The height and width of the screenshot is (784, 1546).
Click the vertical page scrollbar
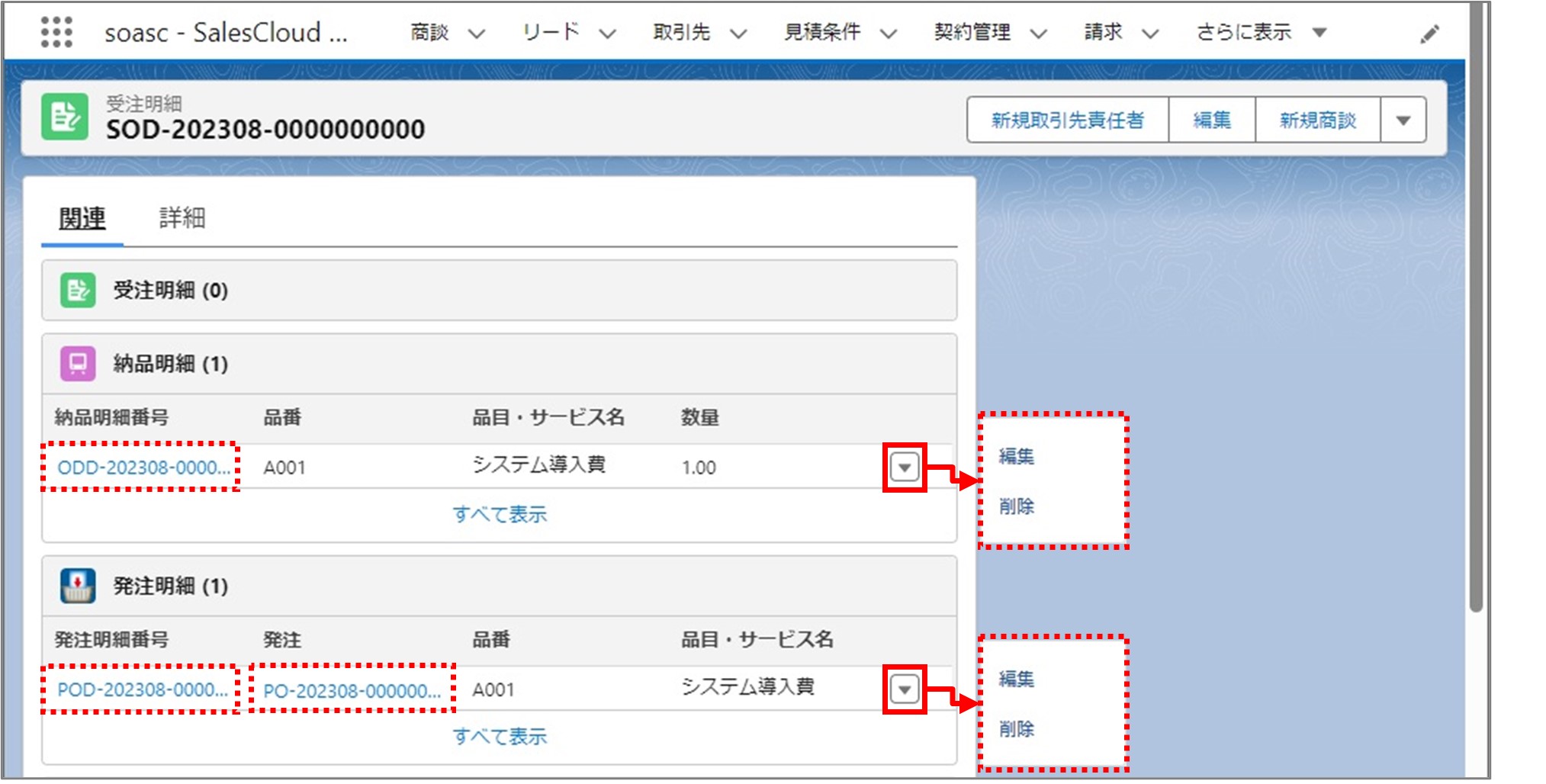[1476, 306]
